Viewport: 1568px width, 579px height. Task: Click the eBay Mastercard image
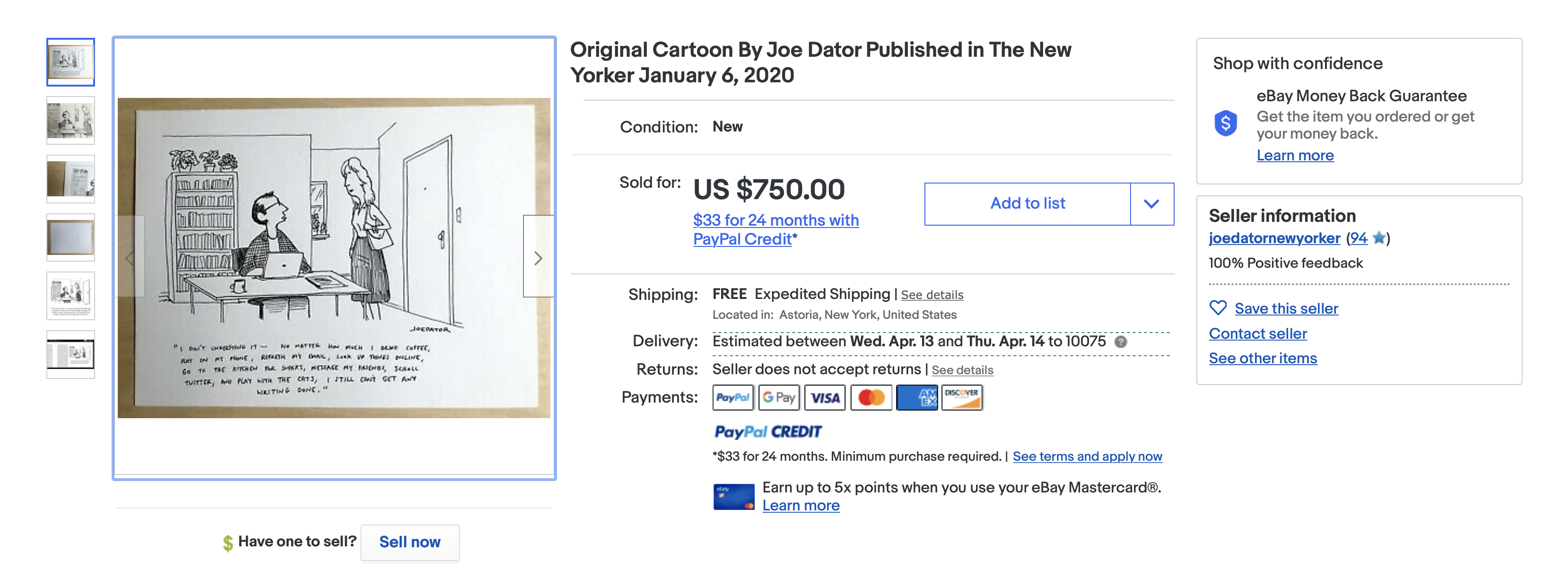pyautogui.click(x=733, y=497)
